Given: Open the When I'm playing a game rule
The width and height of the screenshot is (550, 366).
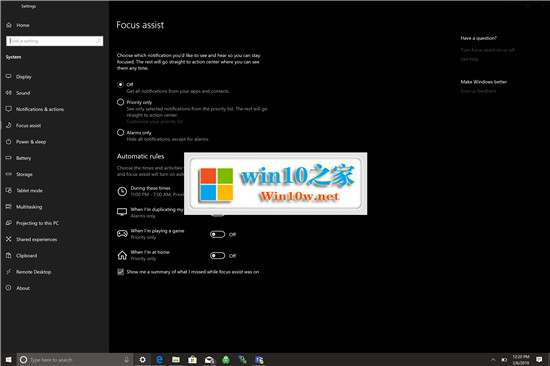Looking at the screenshot, I should 151,234.
